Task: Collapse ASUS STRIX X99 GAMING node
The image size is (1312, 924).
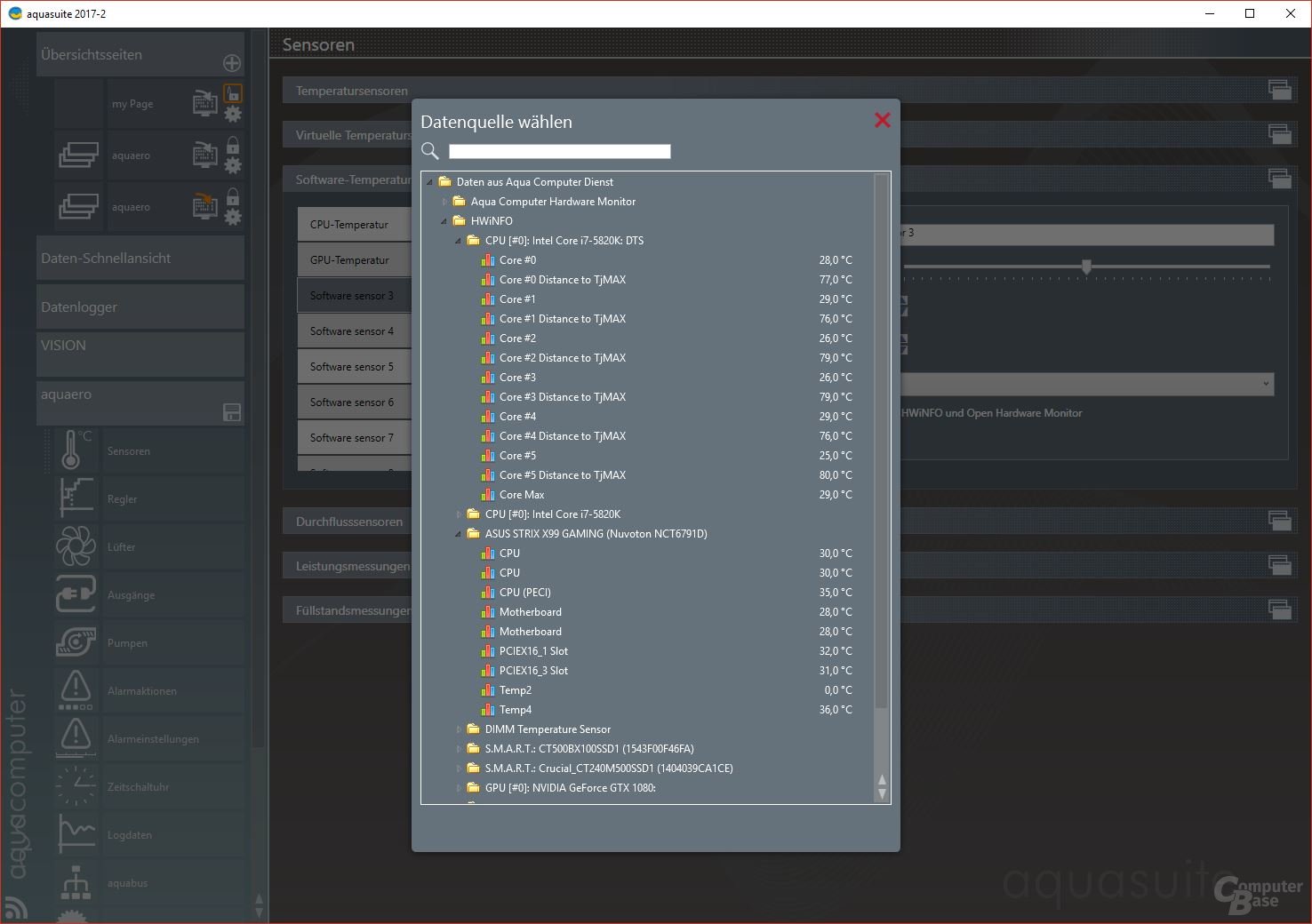Action: [x=459, y=534]
